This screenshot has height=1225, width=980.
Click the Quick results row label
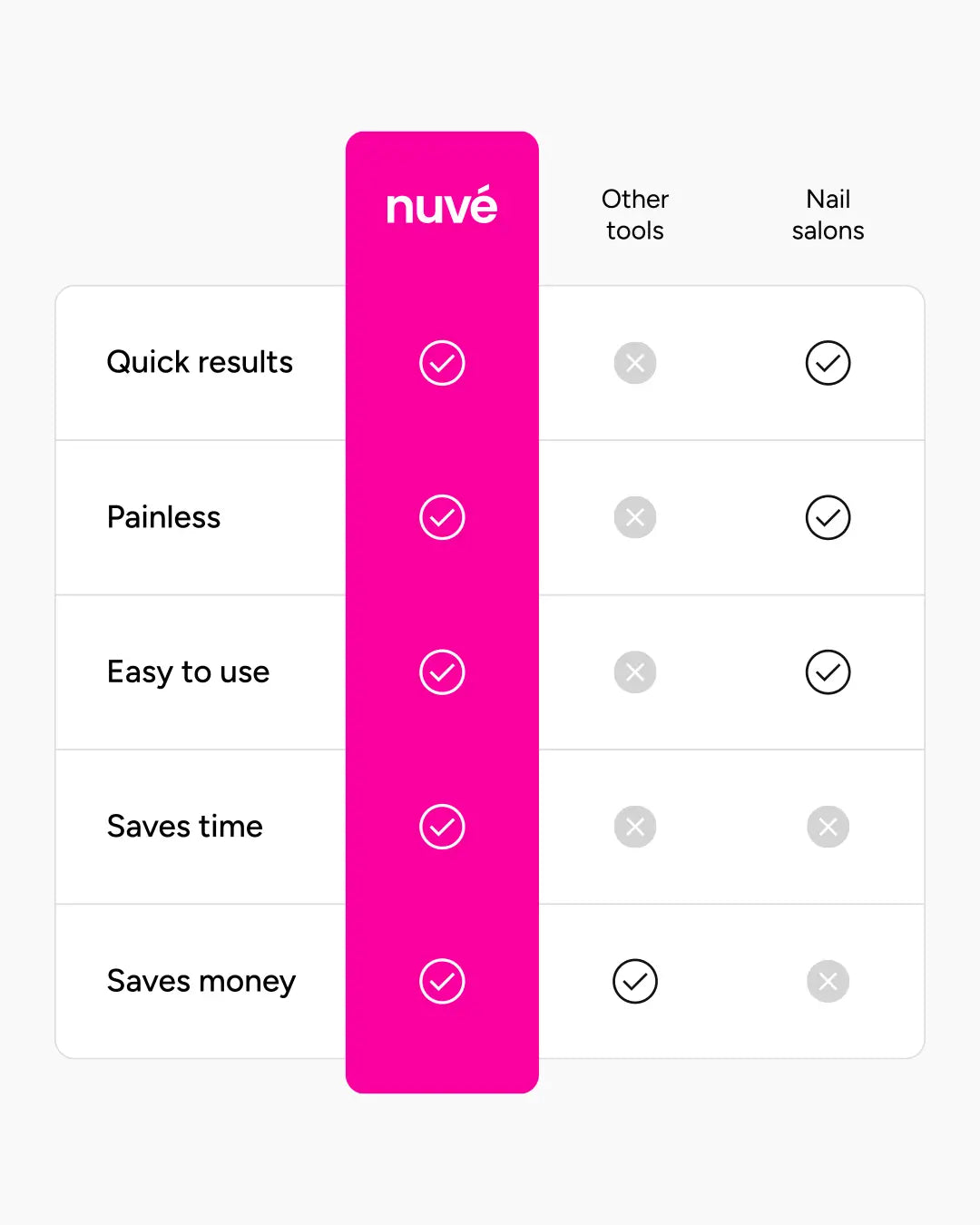tap(200, 362)
